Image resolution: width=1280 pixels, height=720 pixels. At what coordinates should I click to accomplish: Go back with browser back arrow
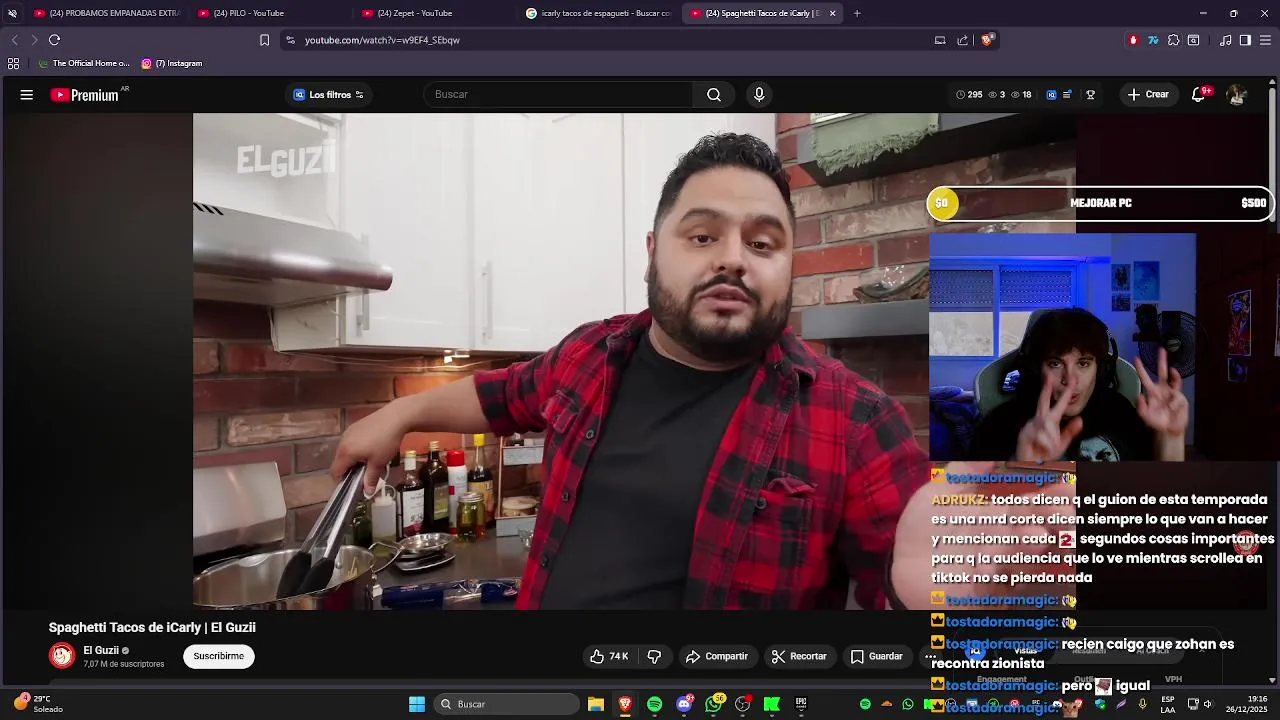coord(14,40)
